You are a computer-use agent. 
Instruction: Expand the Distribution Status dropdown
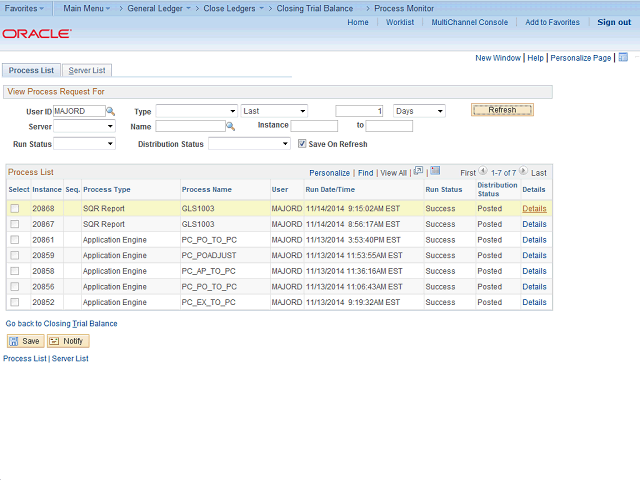pos(249,144)
